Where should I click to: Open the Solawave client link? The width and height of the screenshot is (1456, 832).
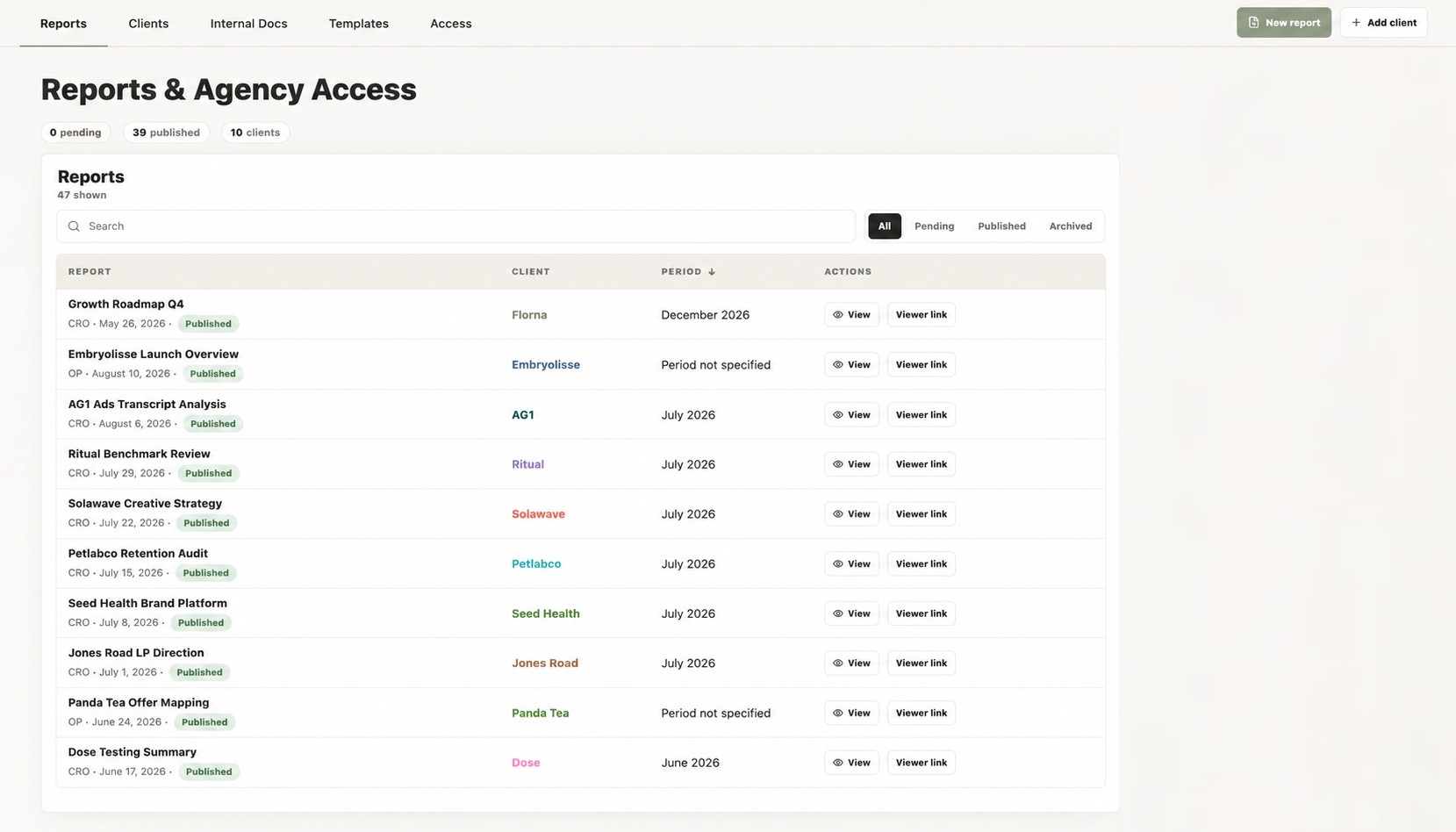(538, 514)
